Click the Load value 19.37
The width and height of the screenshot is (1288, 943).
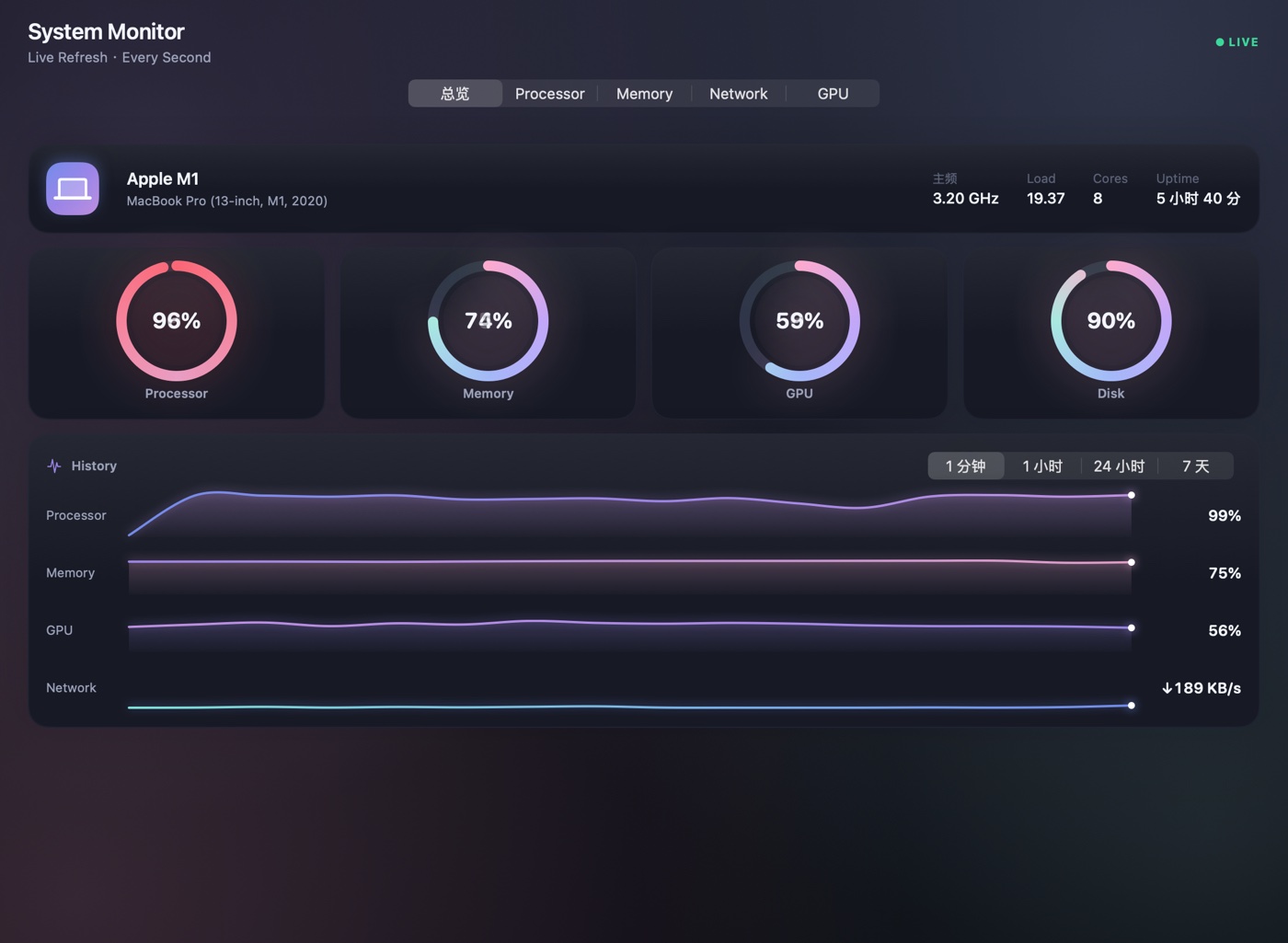[1046, 199]
